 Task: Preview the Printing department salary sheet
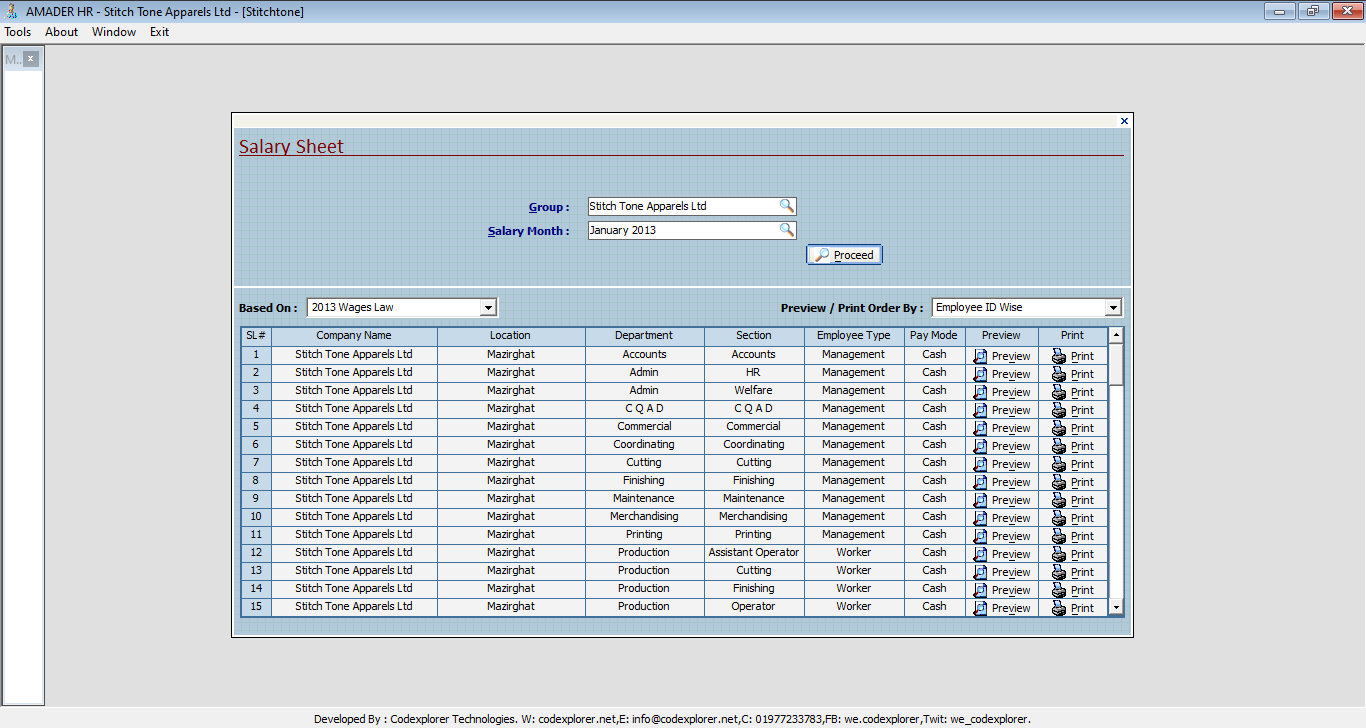(1002, 536)
